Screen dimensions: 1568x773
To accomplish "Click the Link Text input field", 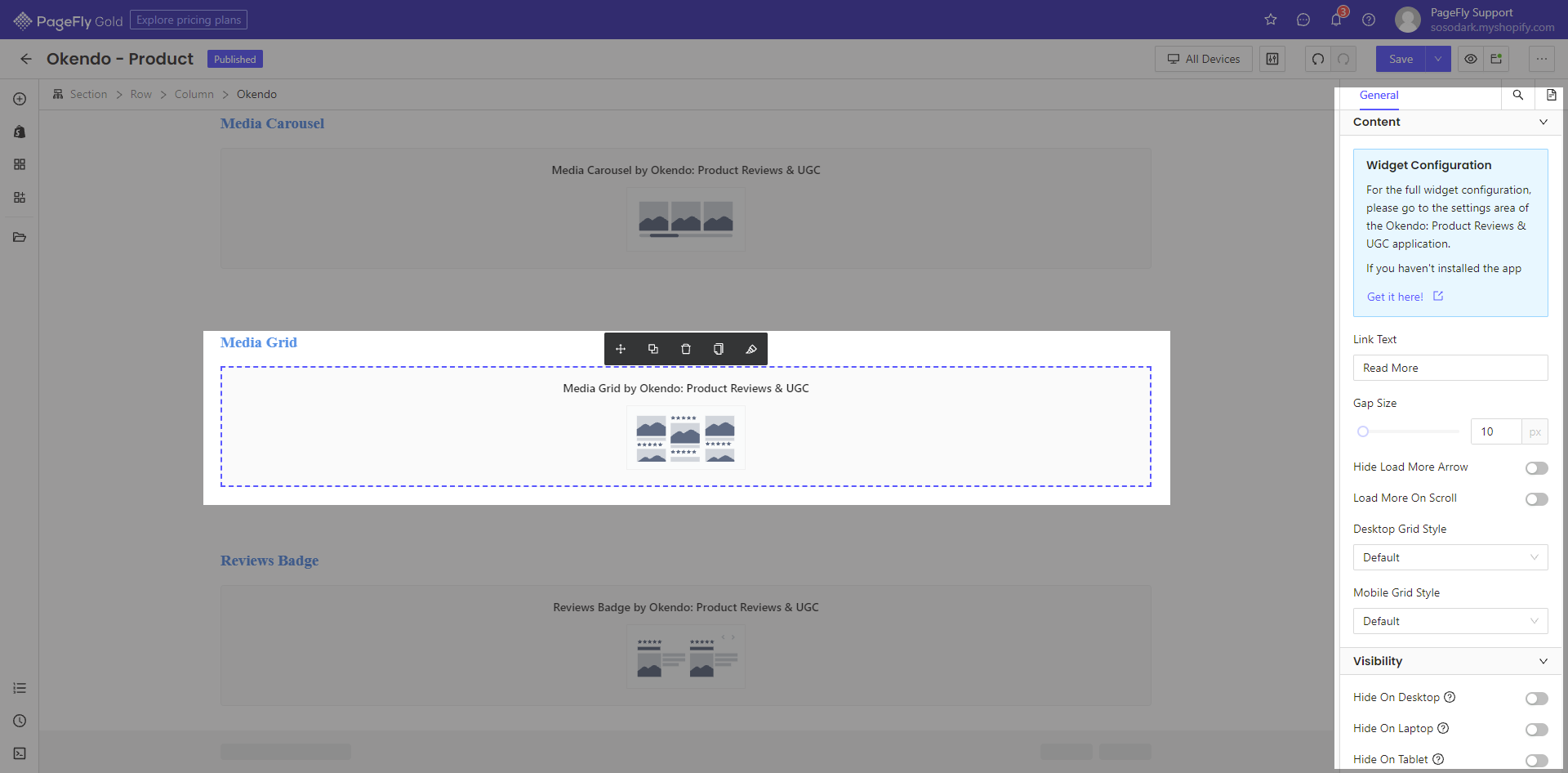I will coord(1450,368).
